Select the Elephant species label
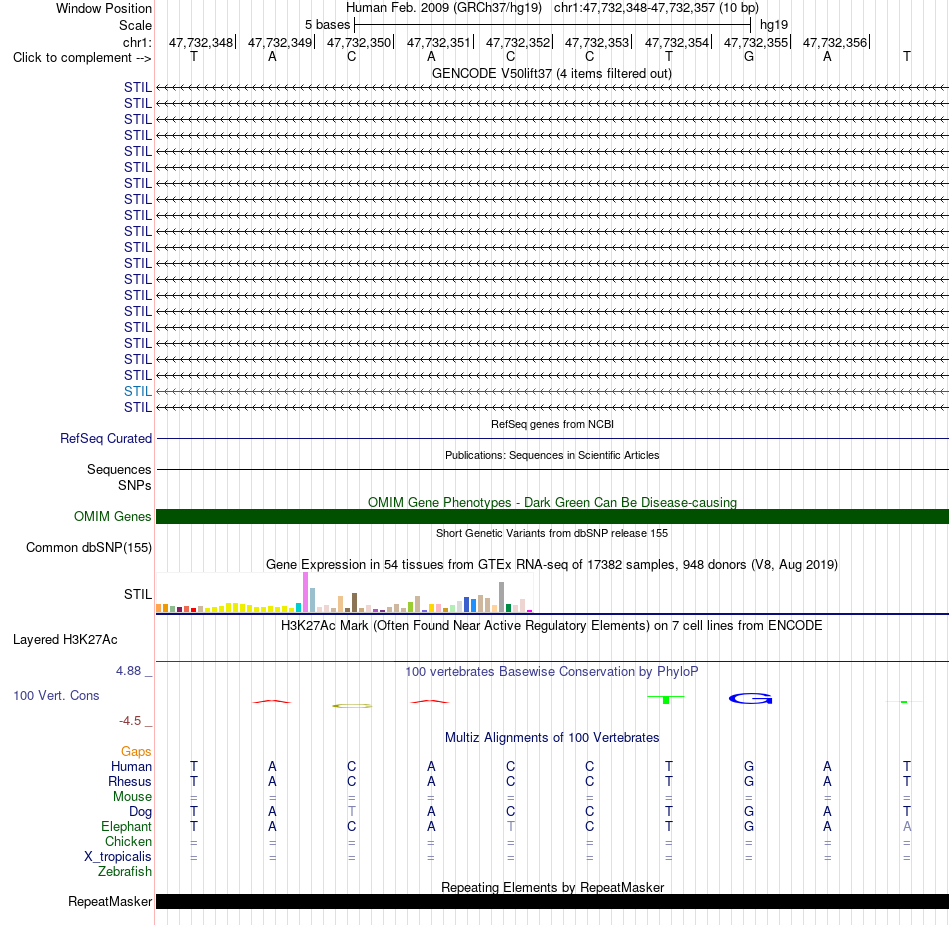The image size is (950, 925). (x=126, y=826)
